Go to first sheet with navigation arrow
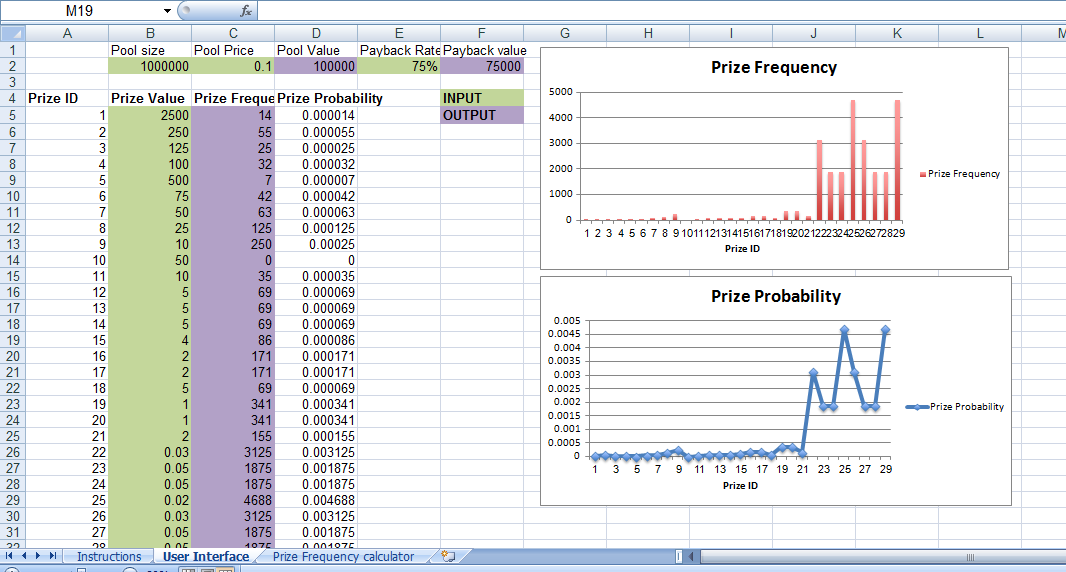The image size is (1066, 572). tap(9, 556)
